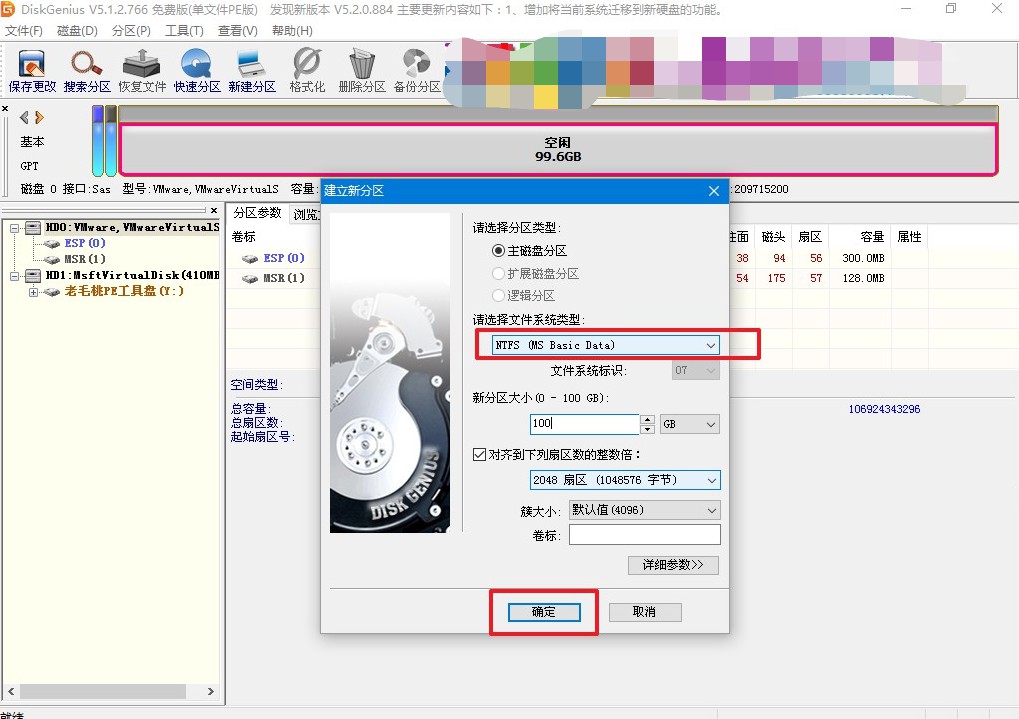Select 老毛桃PE工具盘 (Y:) volume in tree
1019x719 pixels.
[x=124, y=291]
